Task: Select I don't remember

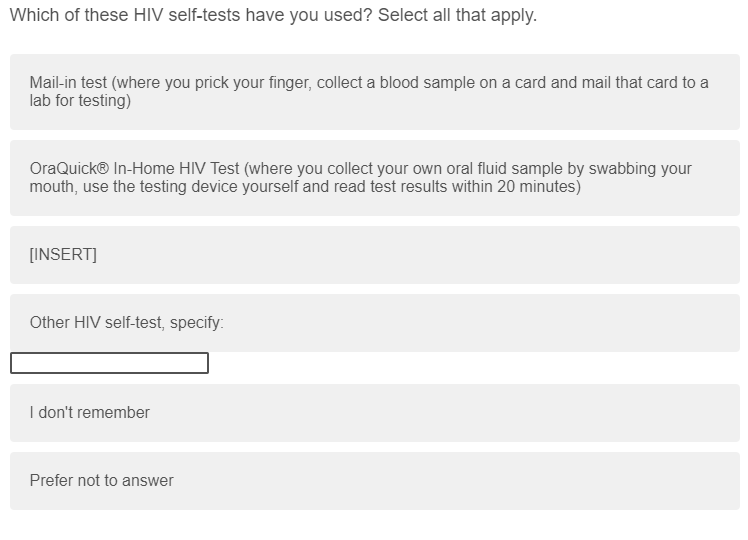Action: (x=374, y=413)
